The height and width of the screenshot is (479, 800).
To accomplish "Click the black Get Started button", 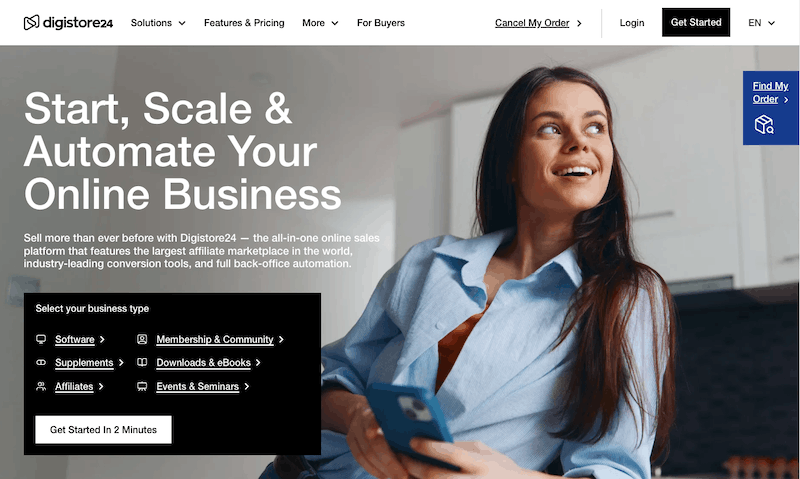I will [x=696, y=22].
